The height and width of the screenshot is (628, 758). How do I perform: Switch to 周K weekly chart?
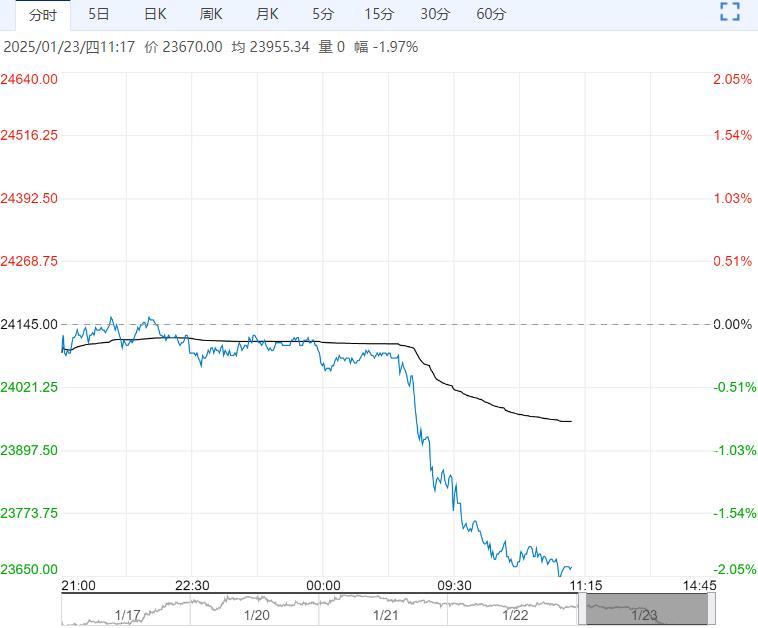coord(211,14)
